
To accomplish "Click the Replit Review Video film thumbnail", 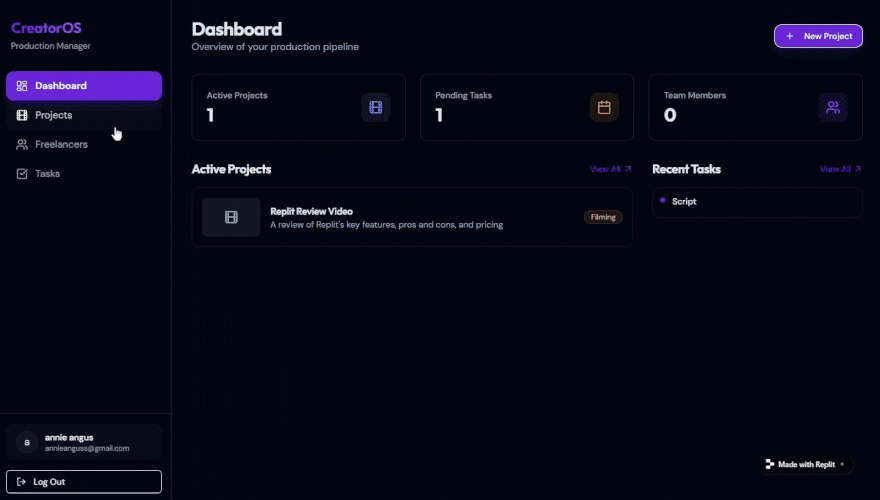I will (x=231, y=217).
